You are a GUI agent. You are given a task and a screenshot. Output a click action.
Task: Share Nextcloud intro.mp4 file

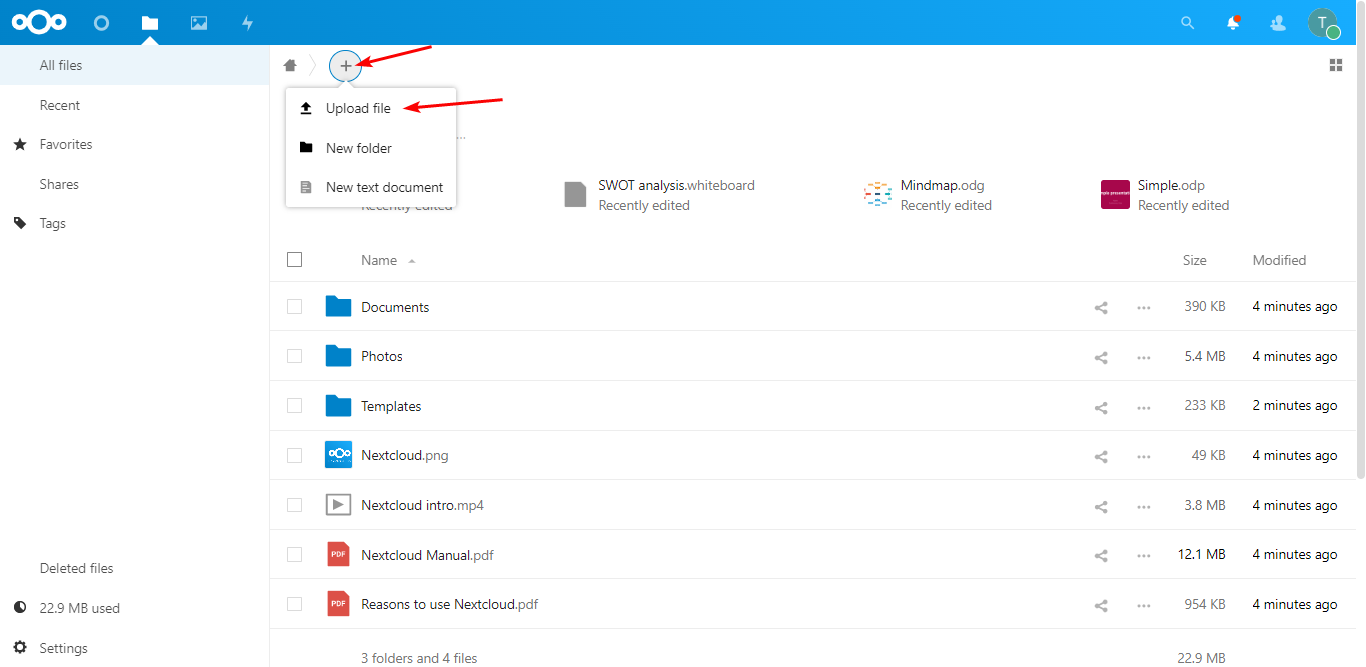1101,505
